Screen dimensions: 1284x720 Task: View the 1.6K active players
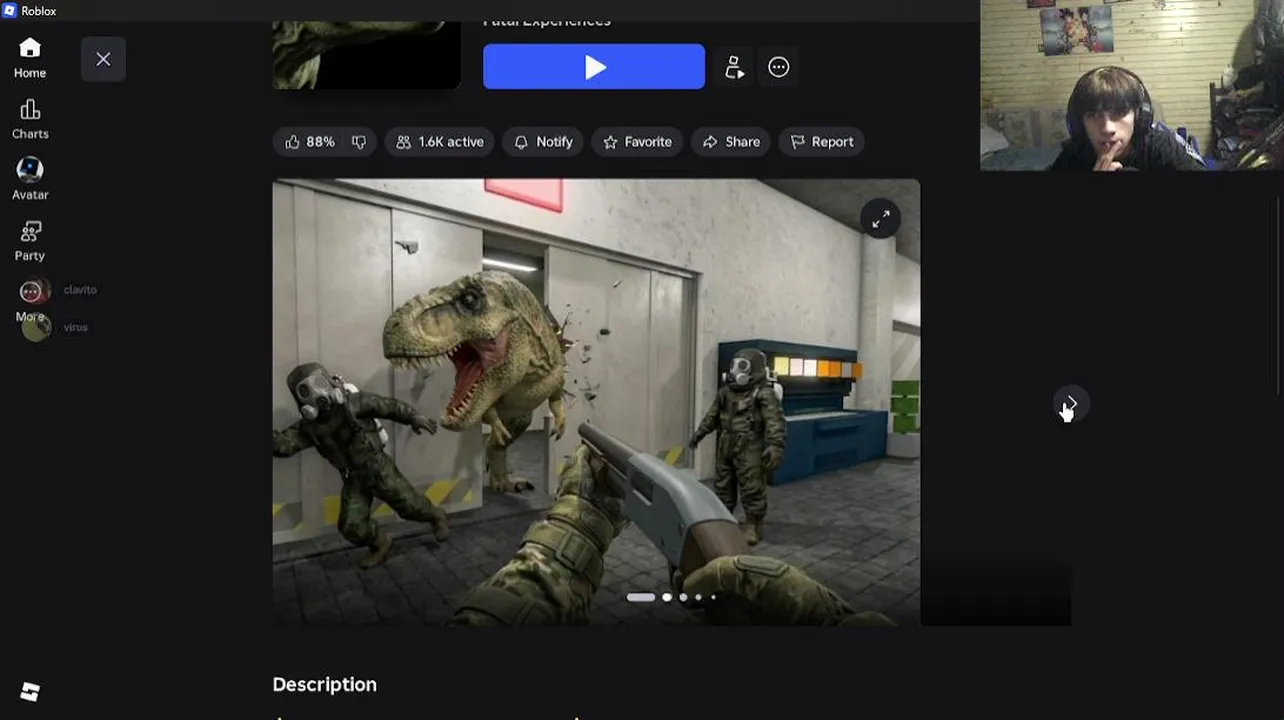(440, 142)
